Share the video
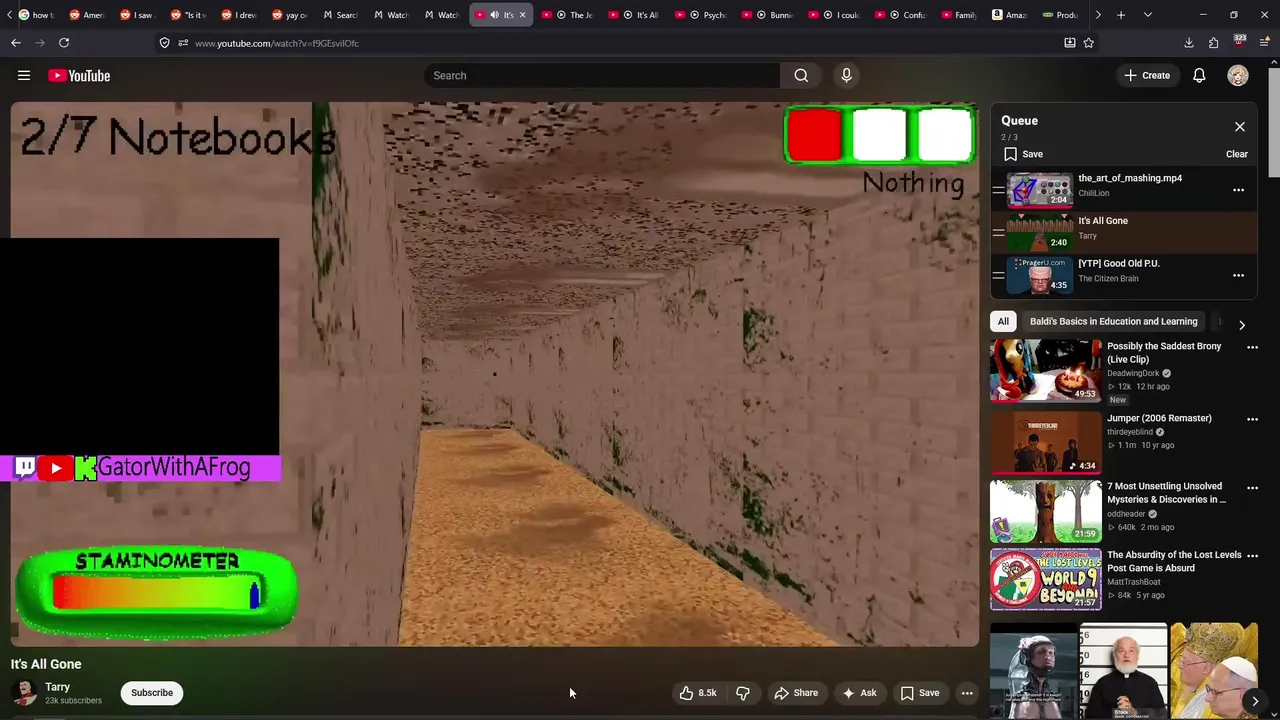Viewport: 1280px width, 720px height. 796,693
